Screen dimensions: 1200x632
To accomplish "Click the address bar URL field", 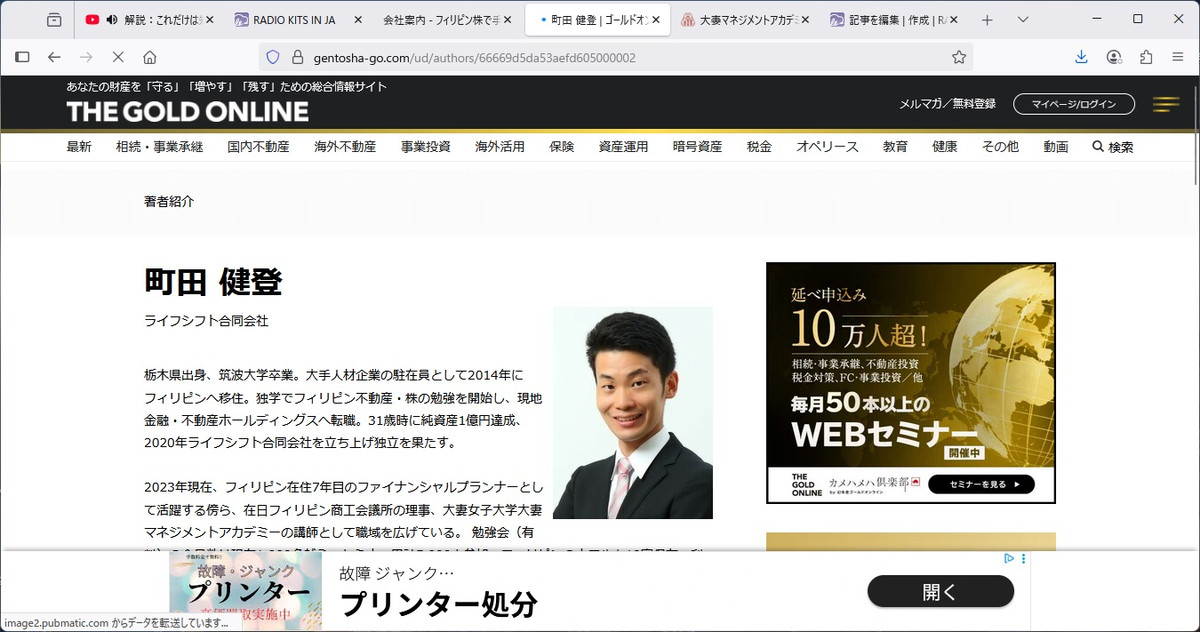I will 600,57.
